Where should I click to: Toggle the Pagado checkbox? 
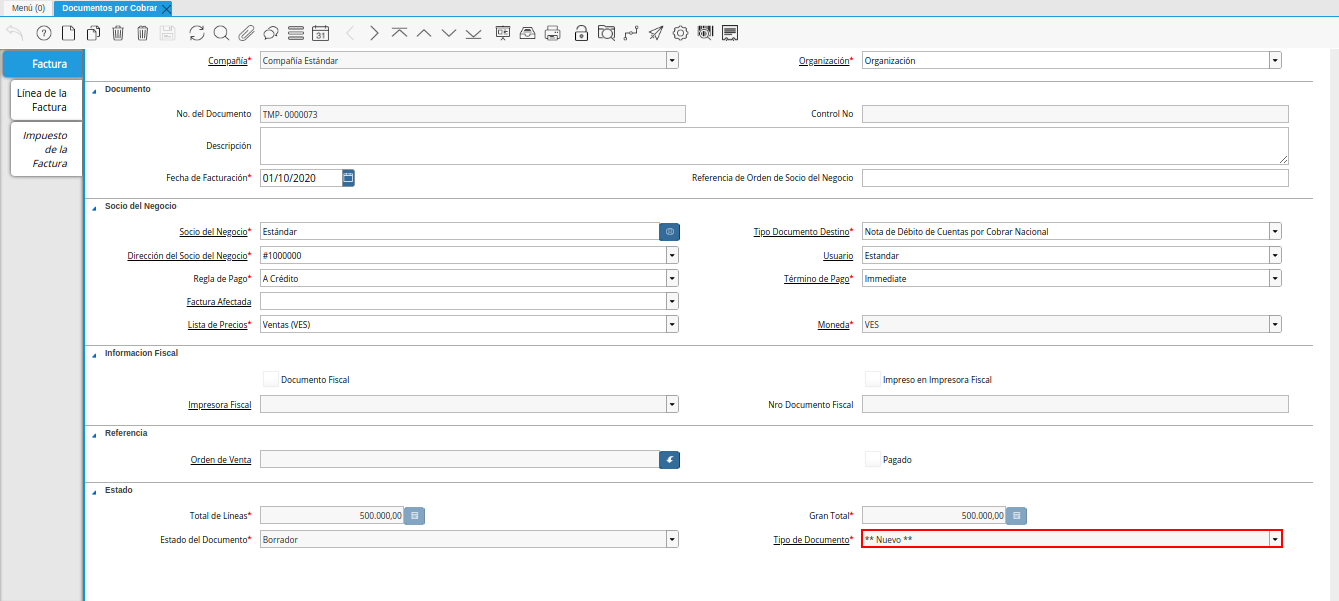873,459
